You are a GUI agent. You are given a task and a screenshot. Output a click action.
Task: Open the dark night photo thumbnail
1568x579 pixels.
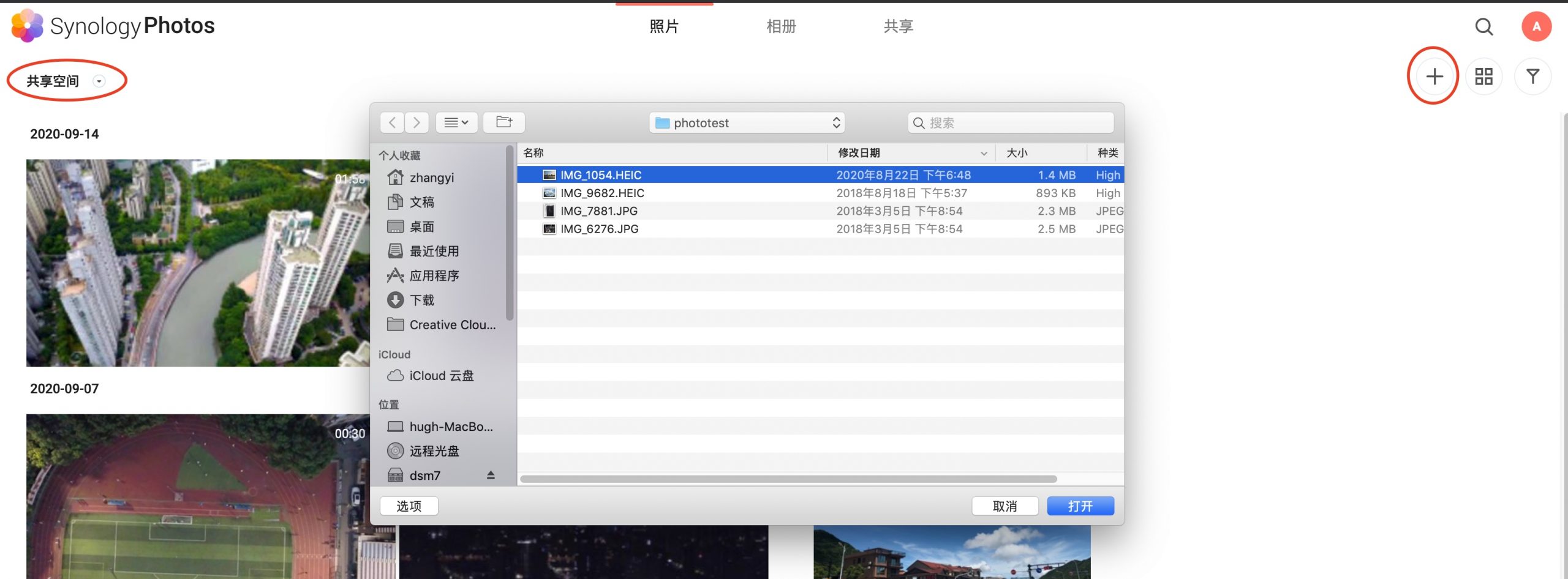tap(583, 552)
